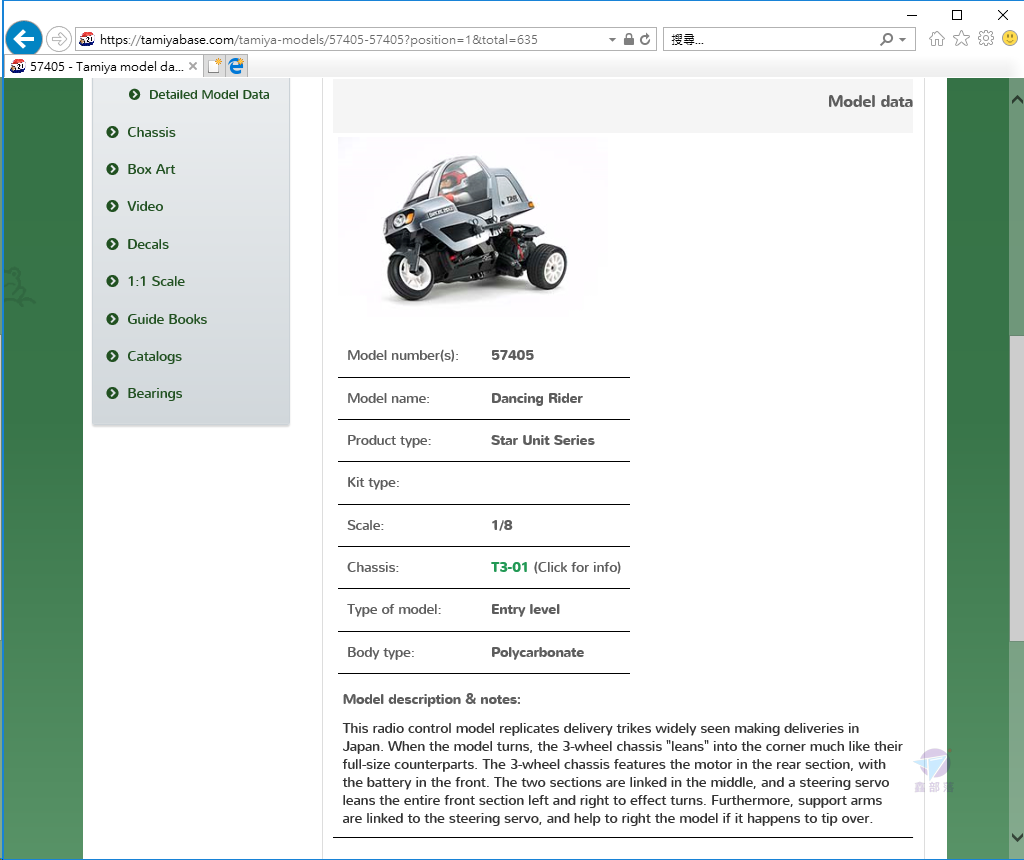Select the scale value 1/8
1024x860 pixels.
point(502,526)
